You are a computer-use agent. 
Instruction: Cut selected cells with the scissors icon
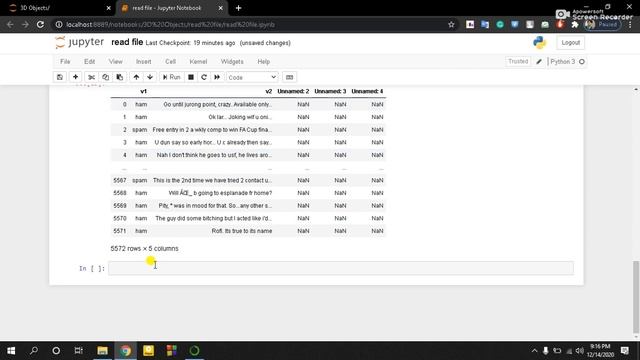(91, 77)
